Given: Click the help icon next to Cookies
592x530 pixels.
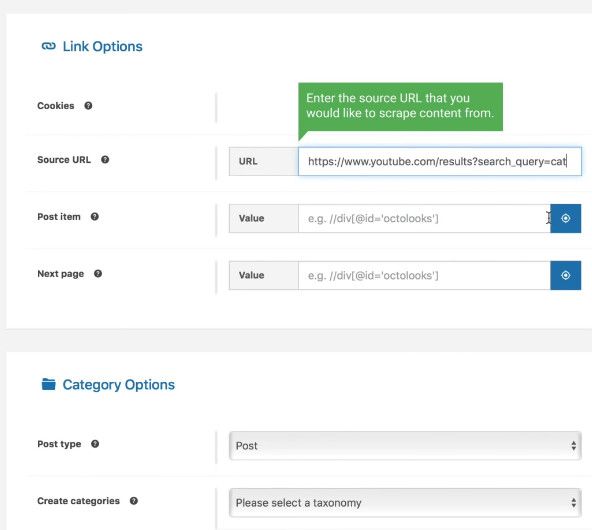Looking at the screenshot, I should pyautogui.click(x=88, y=106).
